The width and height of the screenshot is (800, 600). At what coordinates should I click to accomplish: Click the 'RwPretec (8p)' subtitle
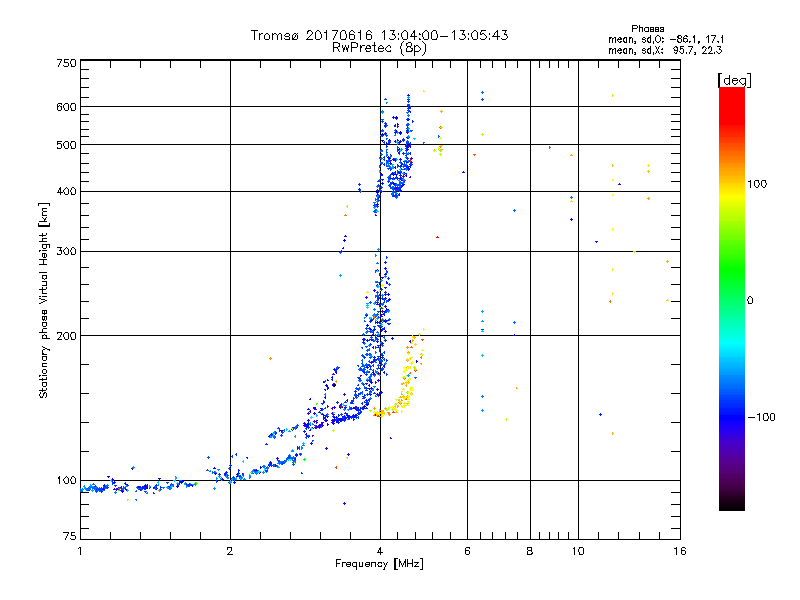pyautogui.click(x=379, y=48)
